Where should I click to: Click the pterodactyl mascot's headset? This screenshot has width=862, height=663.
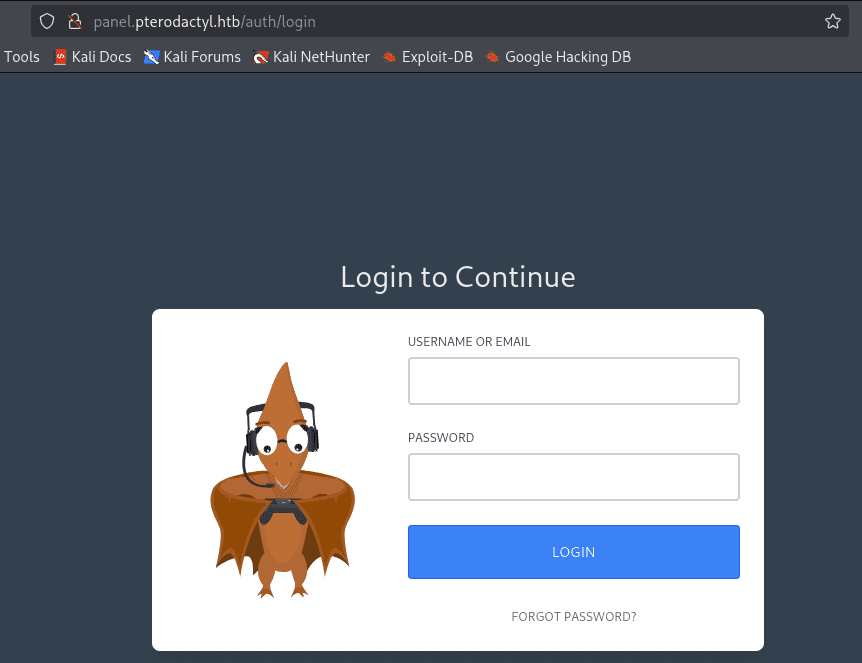[x=311, y=435]
